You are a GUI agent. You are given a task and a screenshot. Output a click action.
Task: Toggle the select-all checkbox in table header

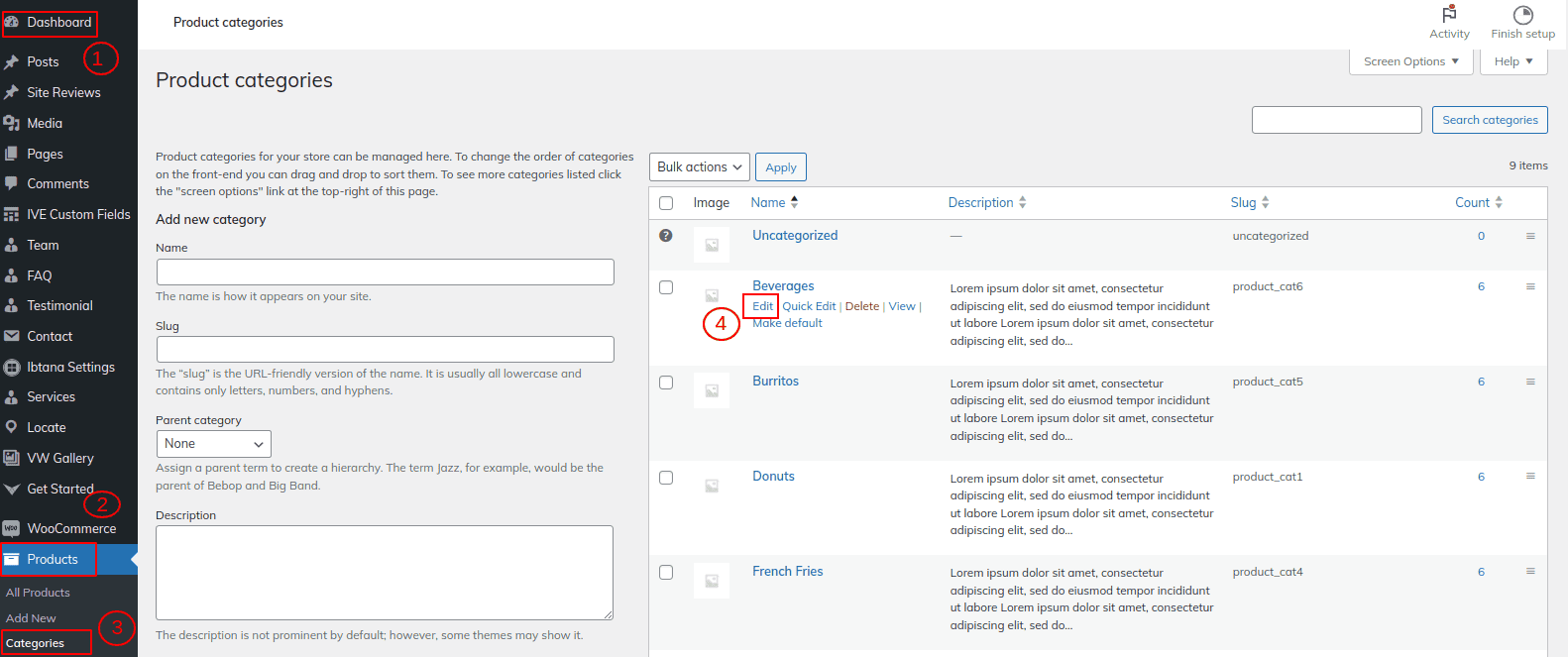coord(666,203)
